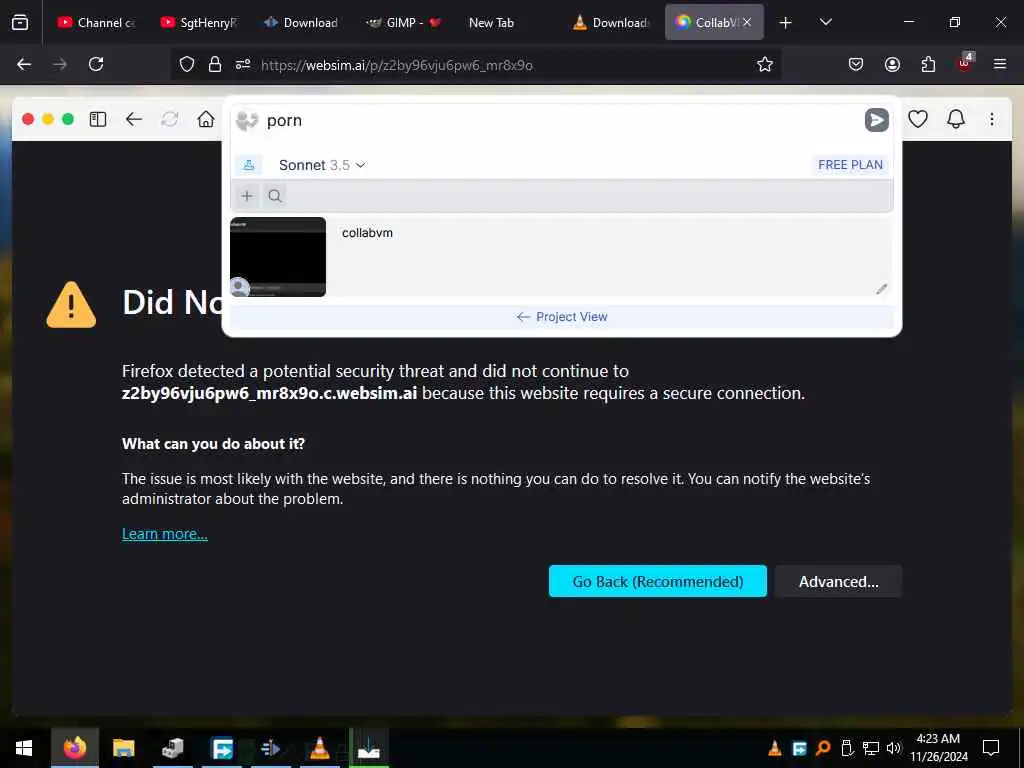Open File Explorer from taskbar

point(123,748)
